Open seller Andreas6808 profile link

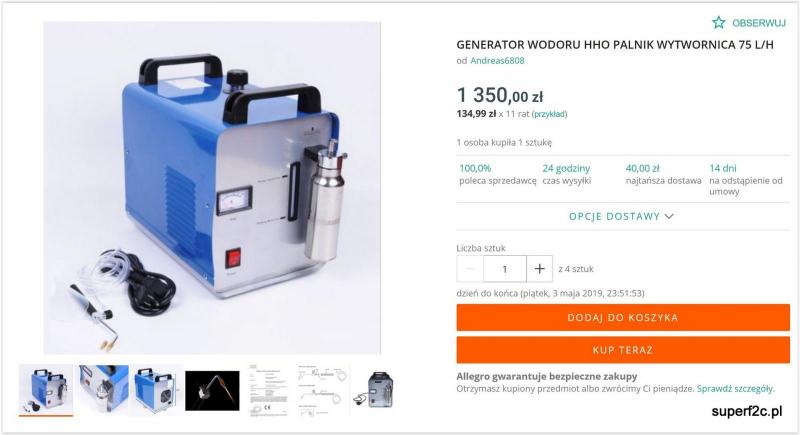(497, 61)
